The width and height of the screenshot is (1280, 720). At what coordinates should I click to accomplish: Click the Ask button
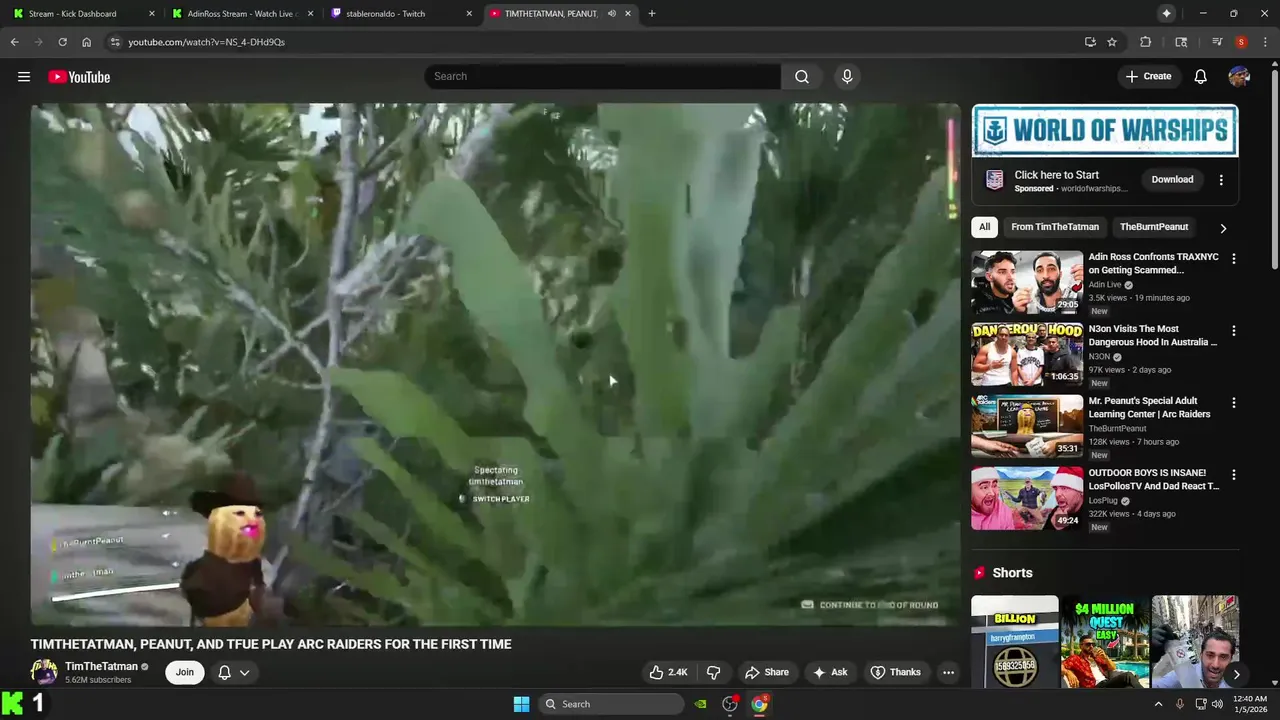click(x=830, y=672)
